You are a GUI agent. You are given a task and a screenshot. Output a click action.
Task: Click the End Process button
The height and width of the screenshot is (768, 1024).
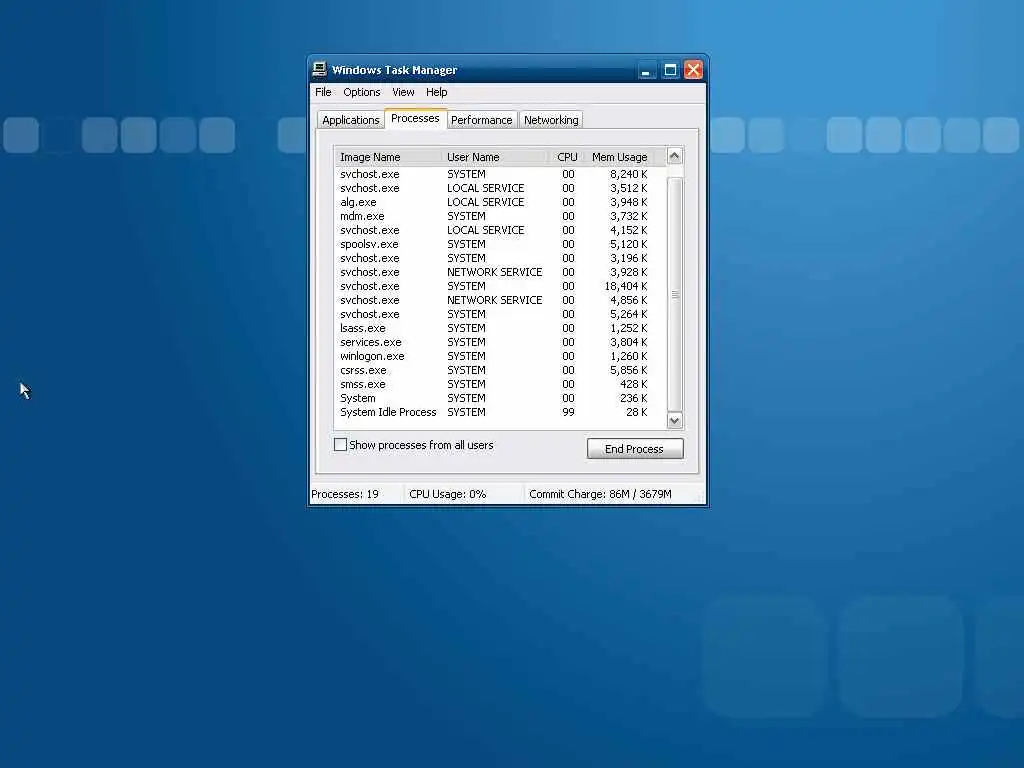[x=635, y=449]
